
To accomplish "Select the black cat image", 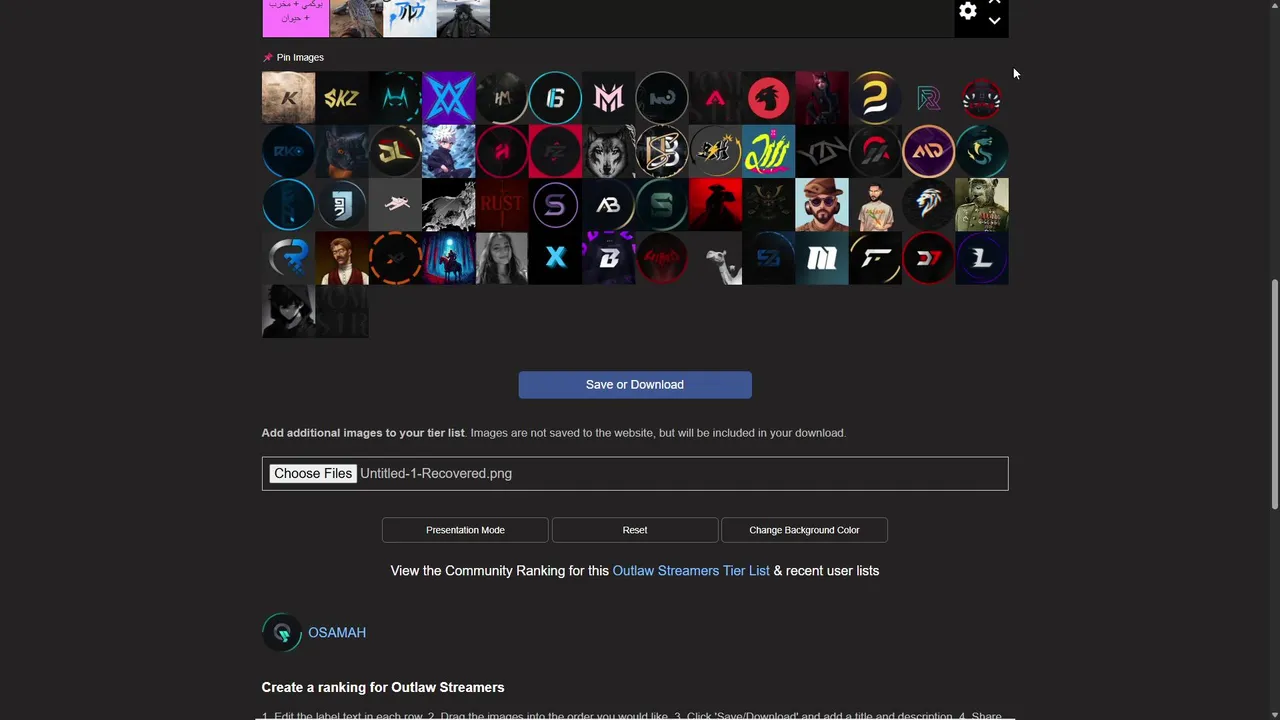I will [342, 151].
